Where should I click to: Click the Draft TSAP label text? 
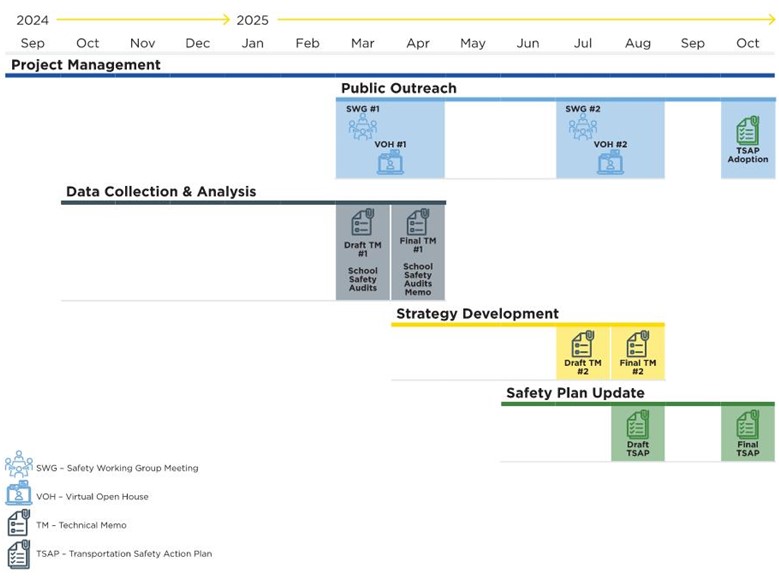(638, 449)
